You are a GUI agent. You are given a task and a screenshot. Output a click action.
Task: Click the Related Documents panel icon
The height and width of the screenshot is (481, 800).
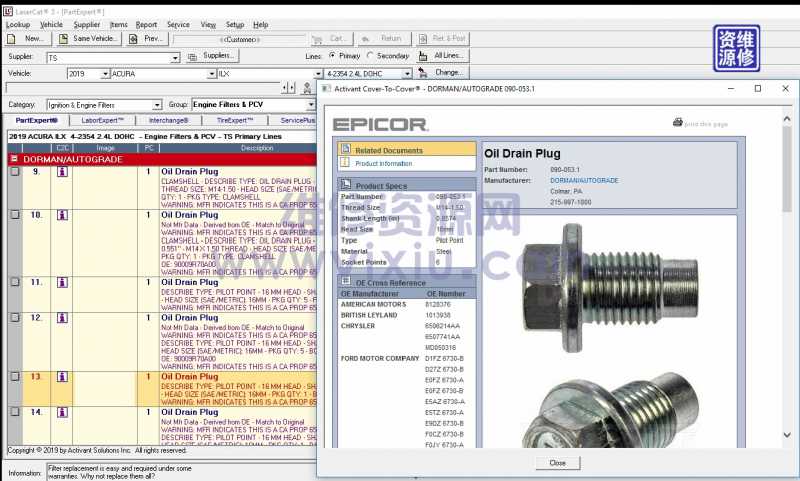point(346,149)
